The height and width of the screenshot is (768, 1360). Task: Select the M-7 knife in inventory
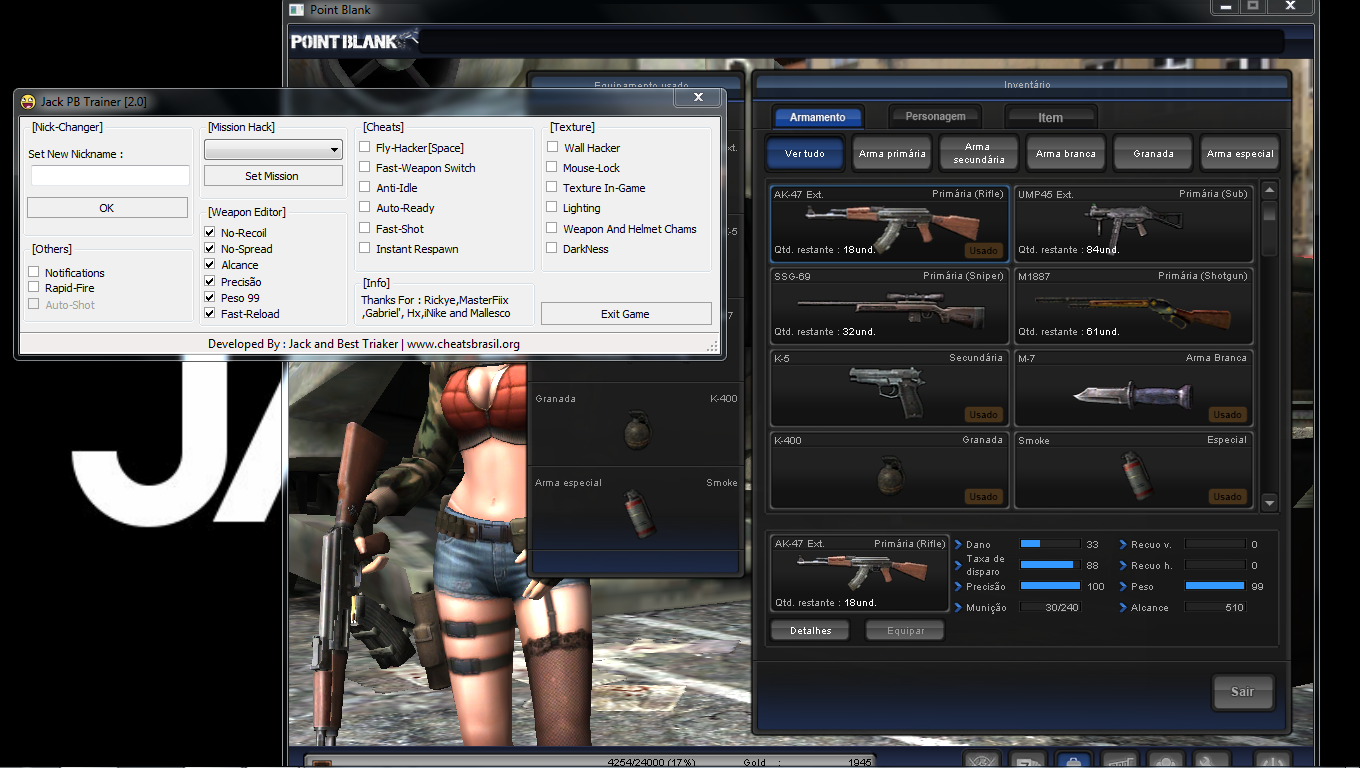(x=1134, y=387)
